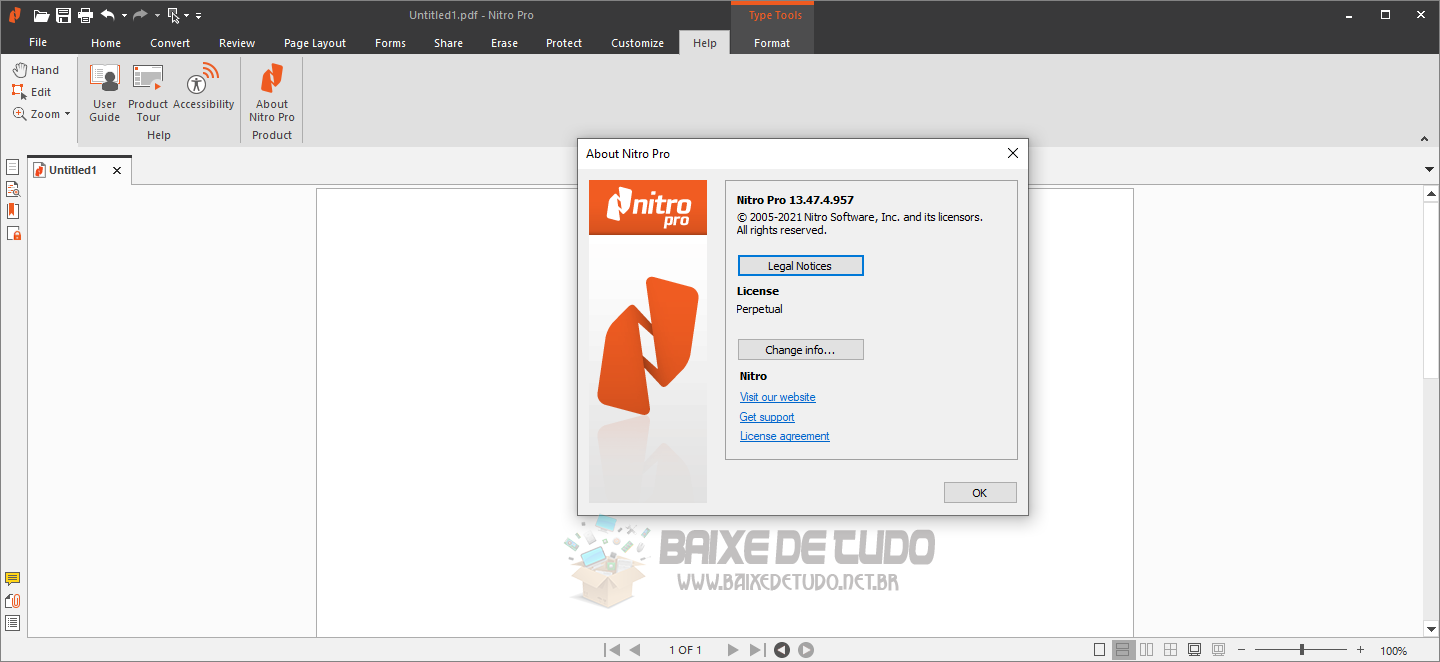Switch to the Convert ribbon tab

point(170,43)
